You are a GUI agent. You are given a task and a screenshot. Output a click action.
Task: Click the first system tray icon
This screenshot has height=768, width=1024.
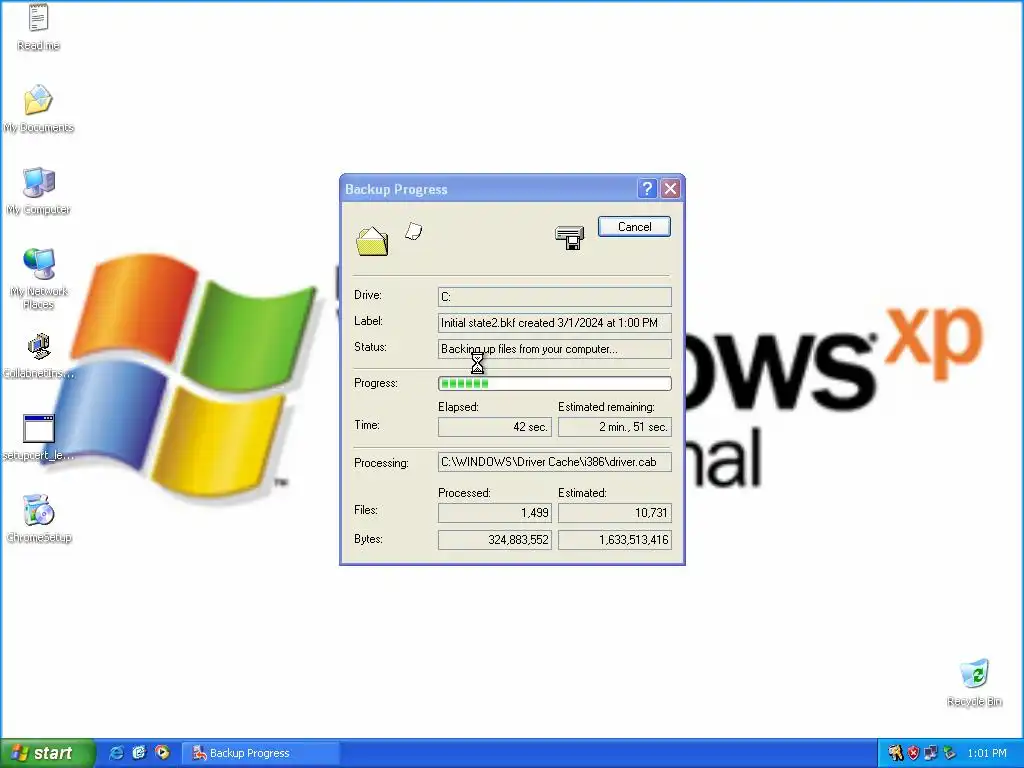pos(895,753)
